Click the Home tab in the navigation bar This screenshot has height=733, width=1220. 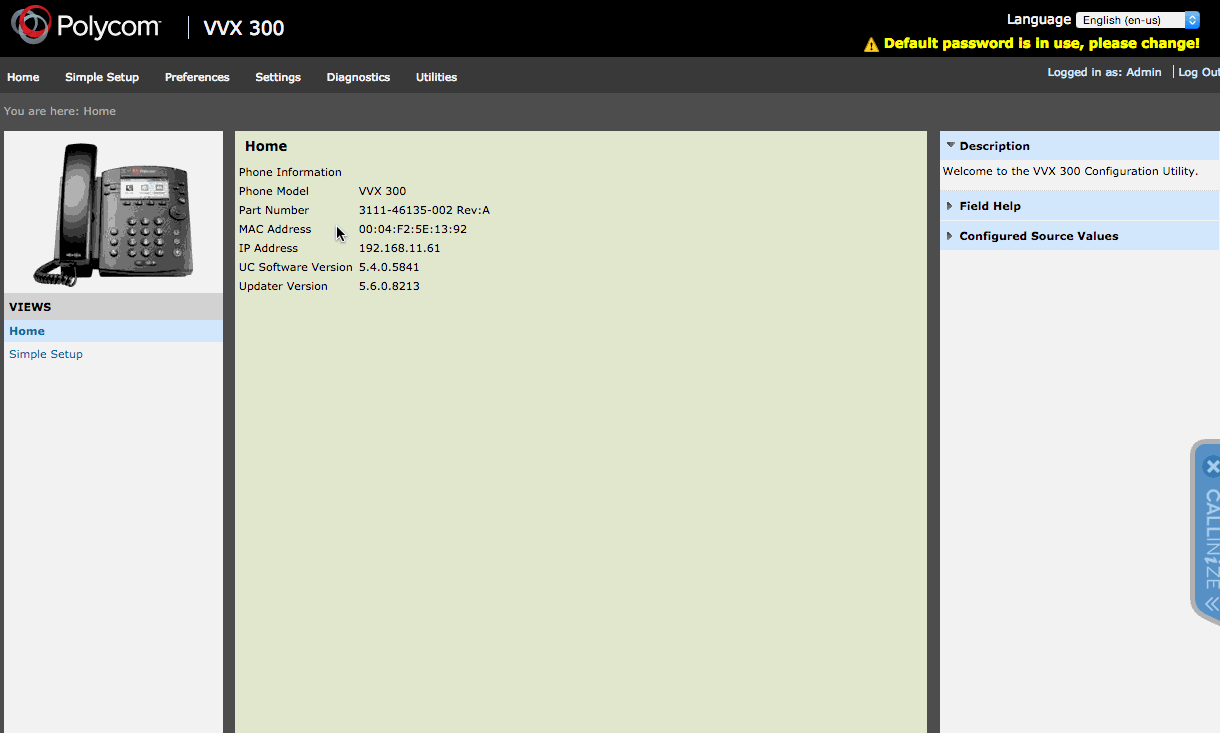click(x=23, y=76)
